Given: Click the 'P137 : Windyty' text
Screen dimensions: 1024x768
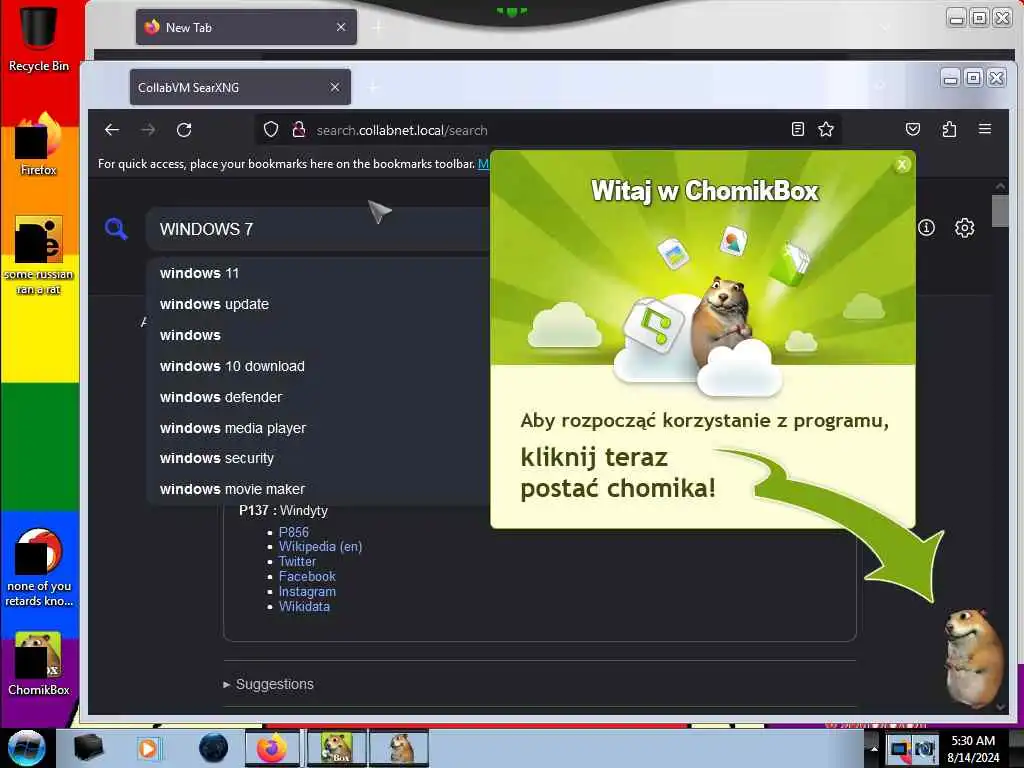Looking at the screenshot, I should point(283,510).
